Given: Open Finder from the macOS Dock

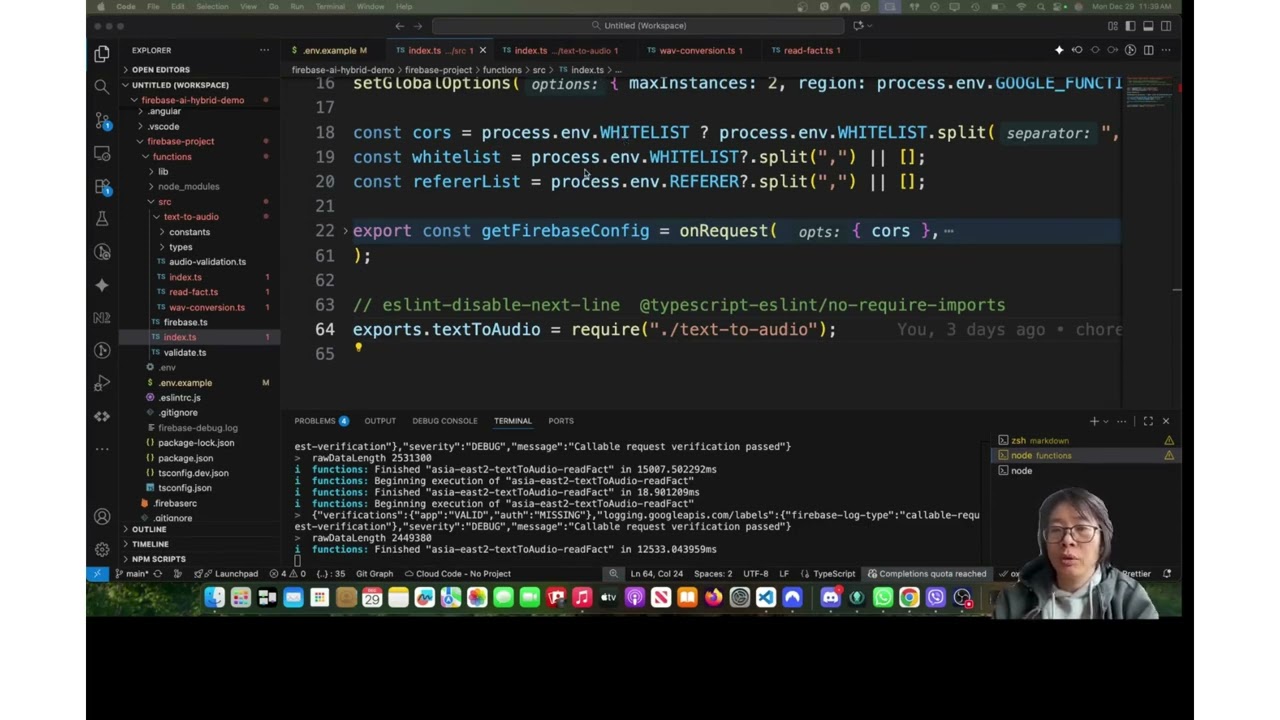Looking at the screenshot, I should (214, 598).
